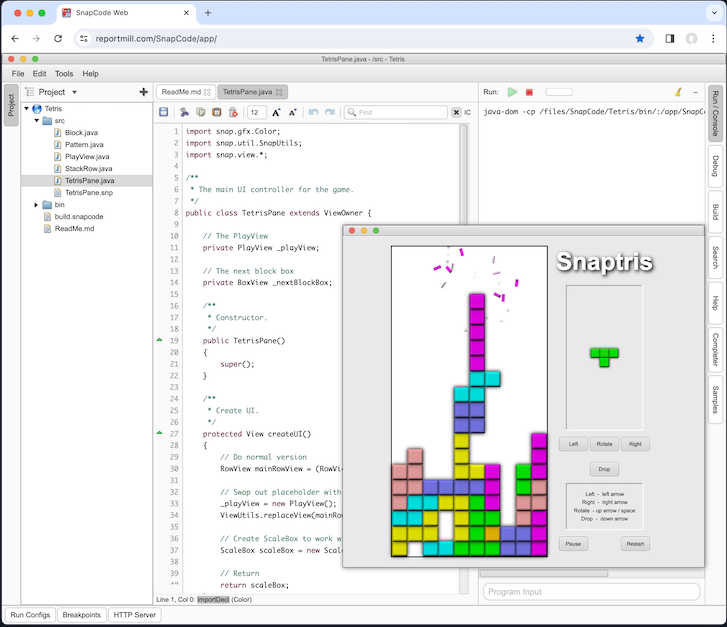Expand the bin folder
727x627 pixels.
tap(36, 205)
